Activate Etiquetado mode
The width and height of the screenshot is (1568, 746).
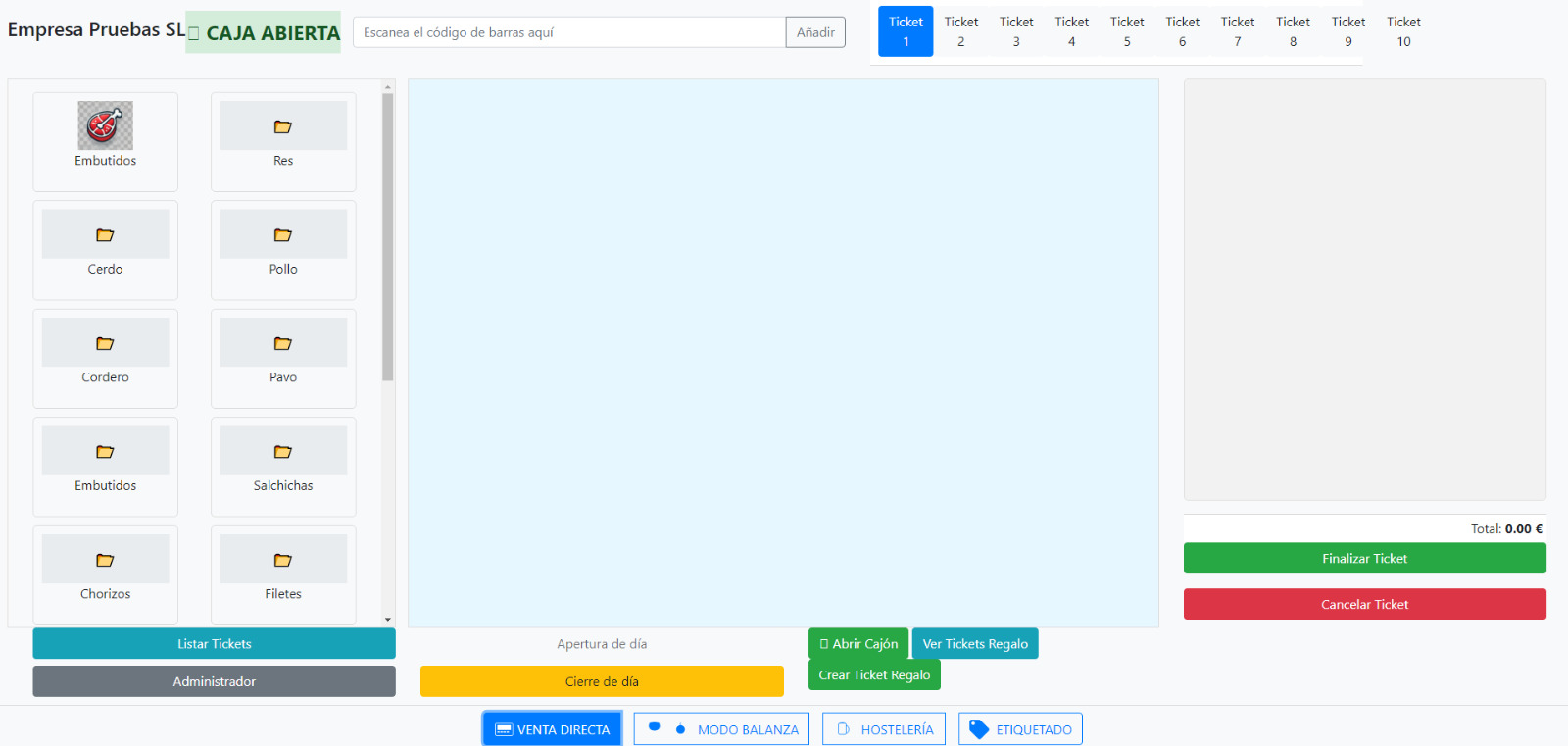coord(1020,729)
